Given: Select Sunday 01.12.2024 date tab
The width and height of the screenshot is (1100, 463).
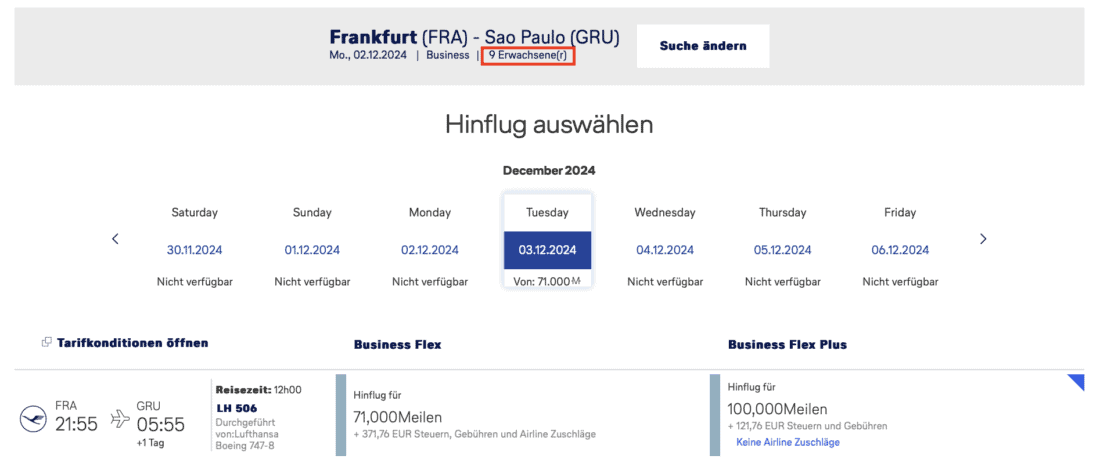Looking at the screenshot, I should pos(312,250).
